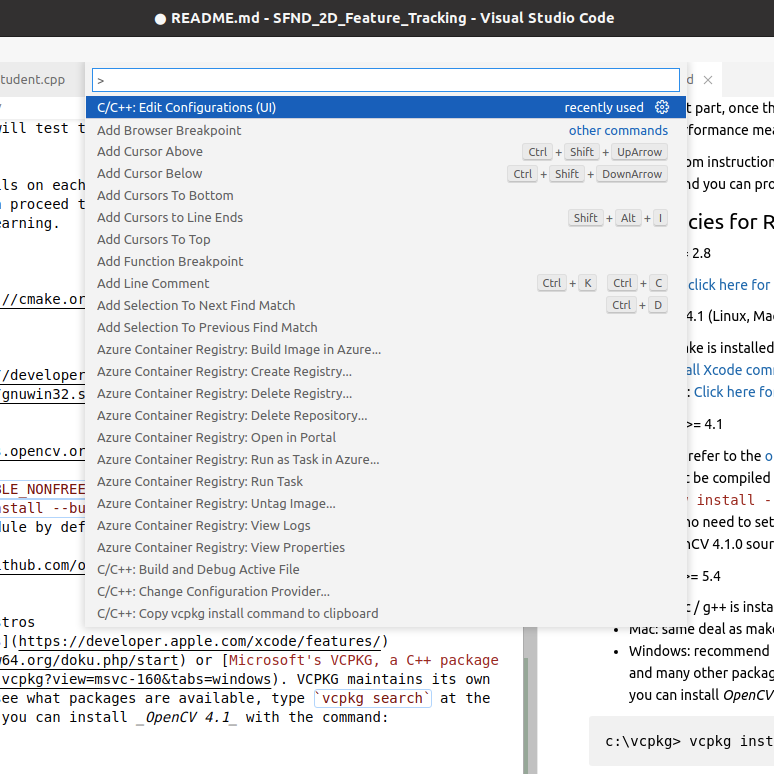Select Add Selection To Next Find Match
This screenshot has width=774, height=774.
tap(386, 306)
